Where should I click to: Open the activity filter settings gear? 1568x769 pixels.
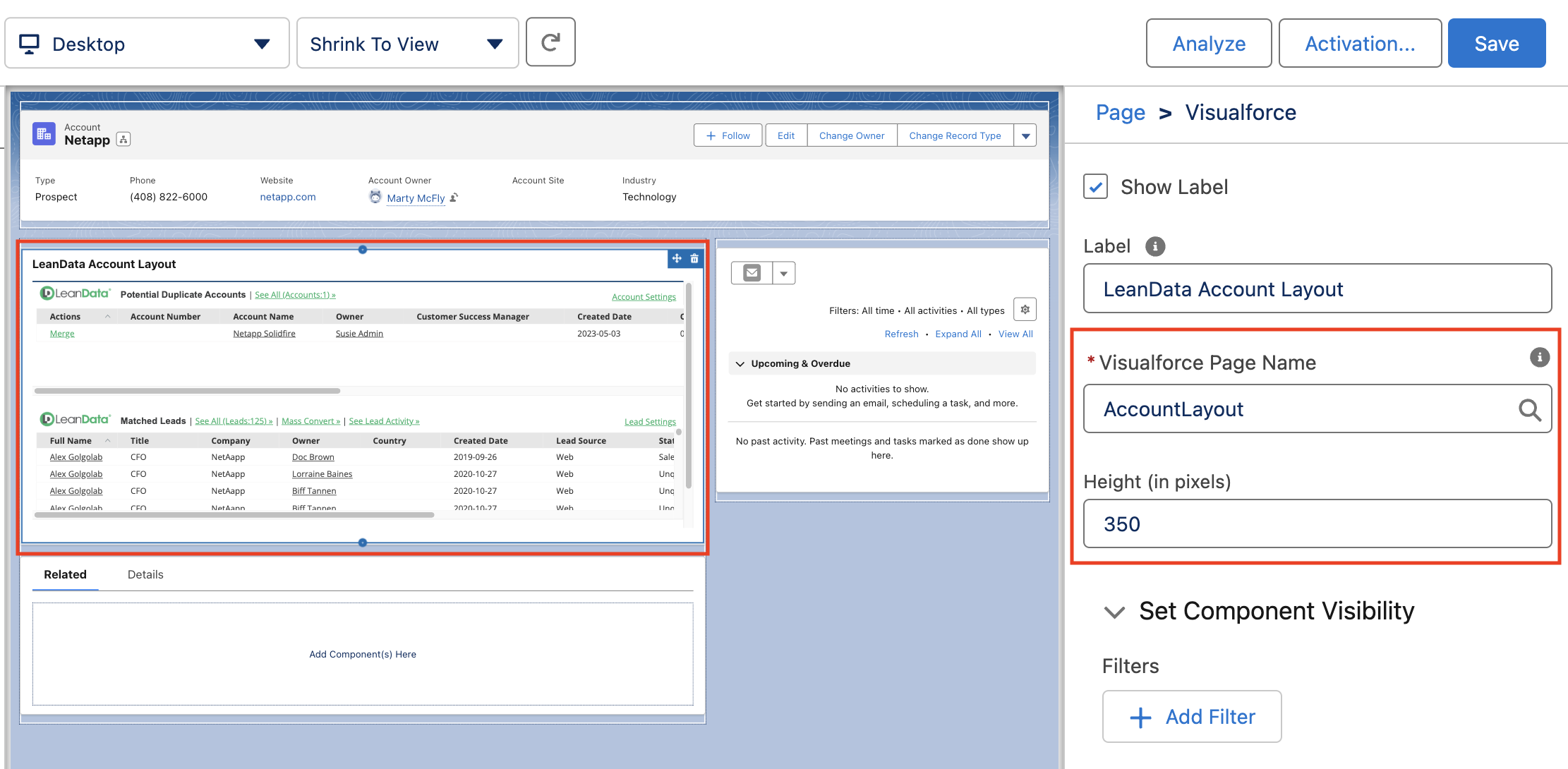pos(1025,309)
